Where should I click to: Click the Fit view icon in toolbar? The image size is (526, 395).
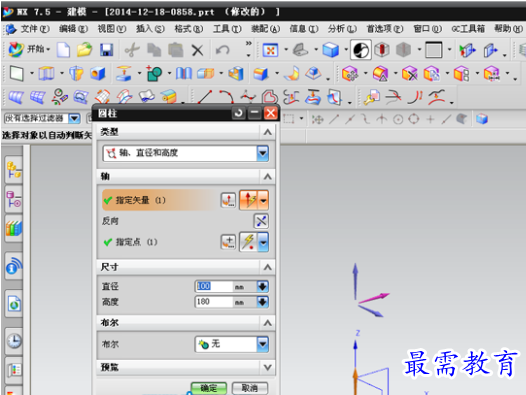[x=270, y=50]
